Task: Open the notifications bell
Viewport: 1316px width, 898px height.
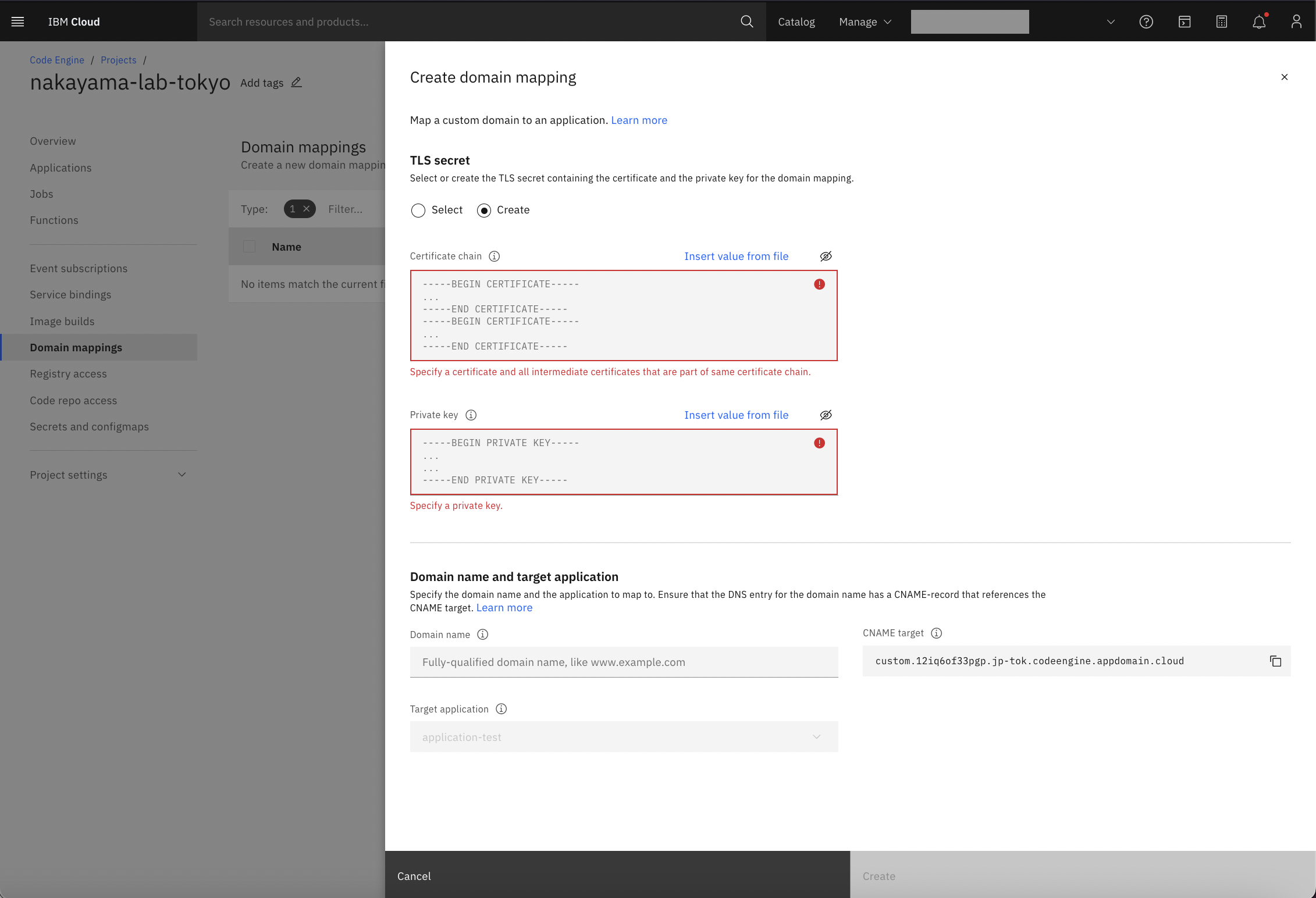Action: [1259, 22]
